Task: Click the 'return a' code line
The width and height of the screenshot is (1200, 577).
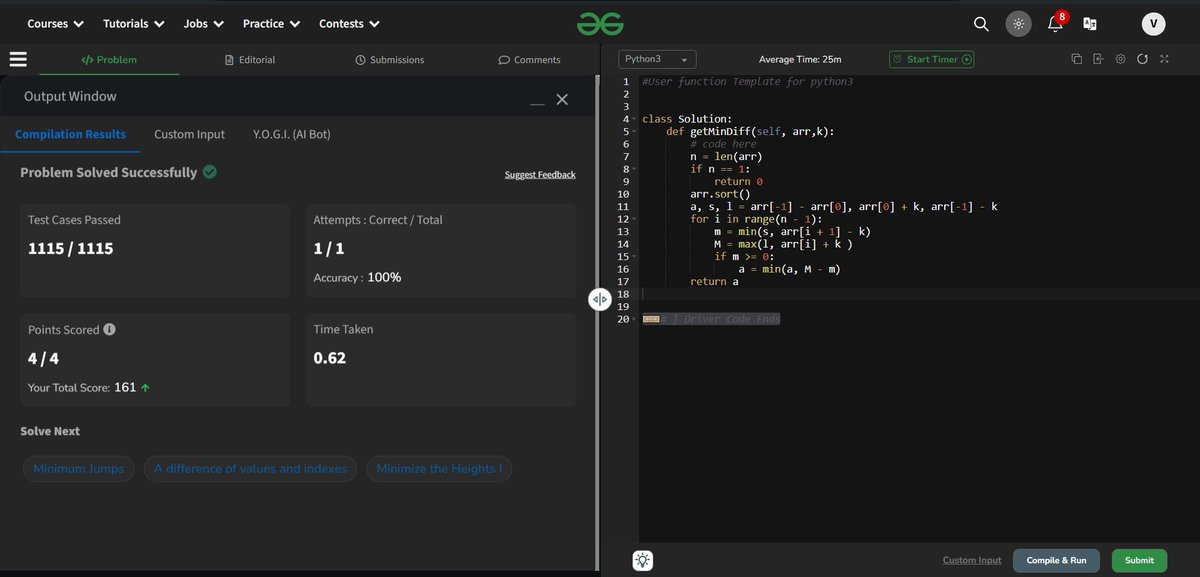Action: click(x=714, y=282)
